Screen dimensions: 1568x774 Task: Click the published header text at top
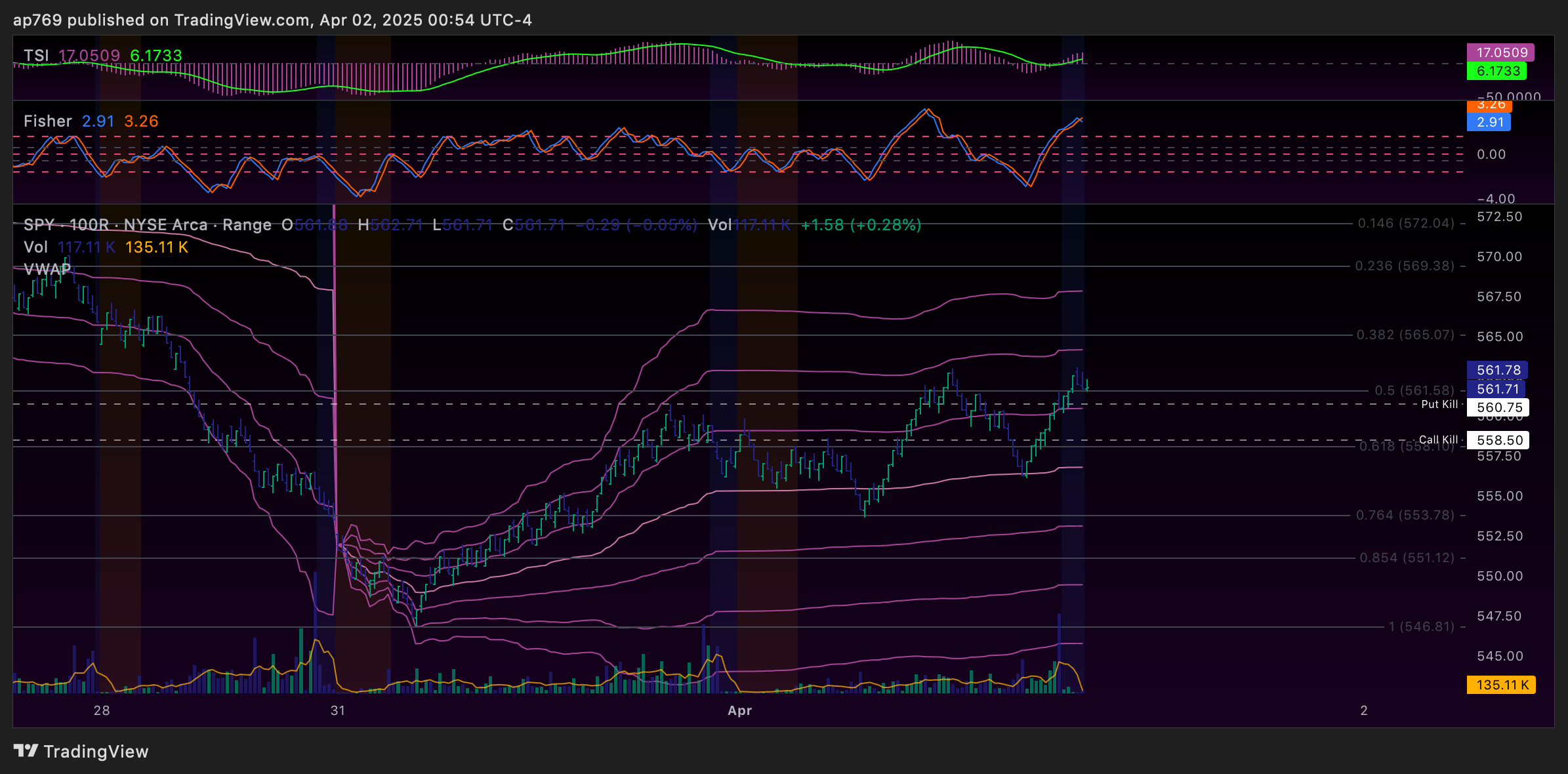coord(272,20)
